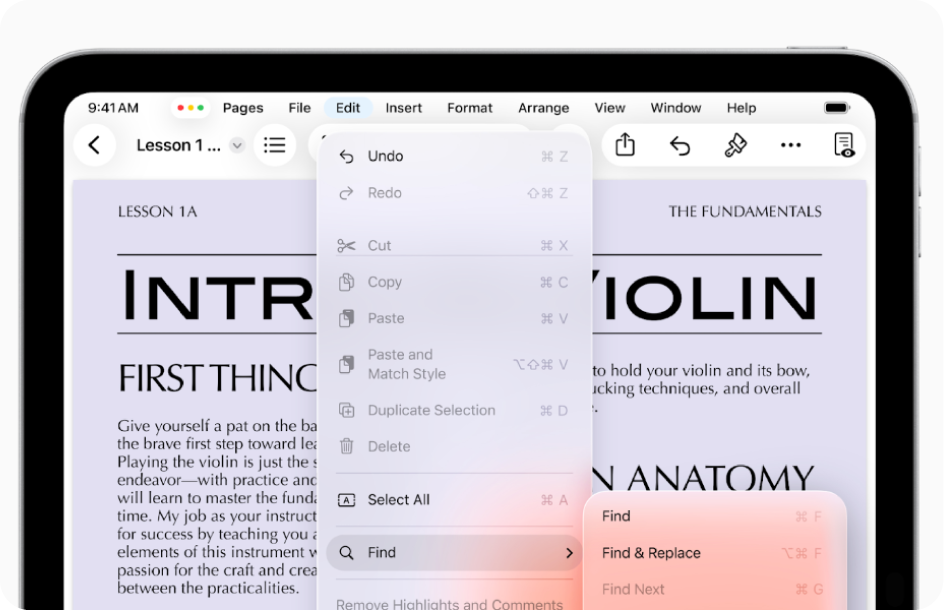Open the Format paintbrush icon
Image resolution: width=944 pixels, height=610 pixels.
pos(735,145)
